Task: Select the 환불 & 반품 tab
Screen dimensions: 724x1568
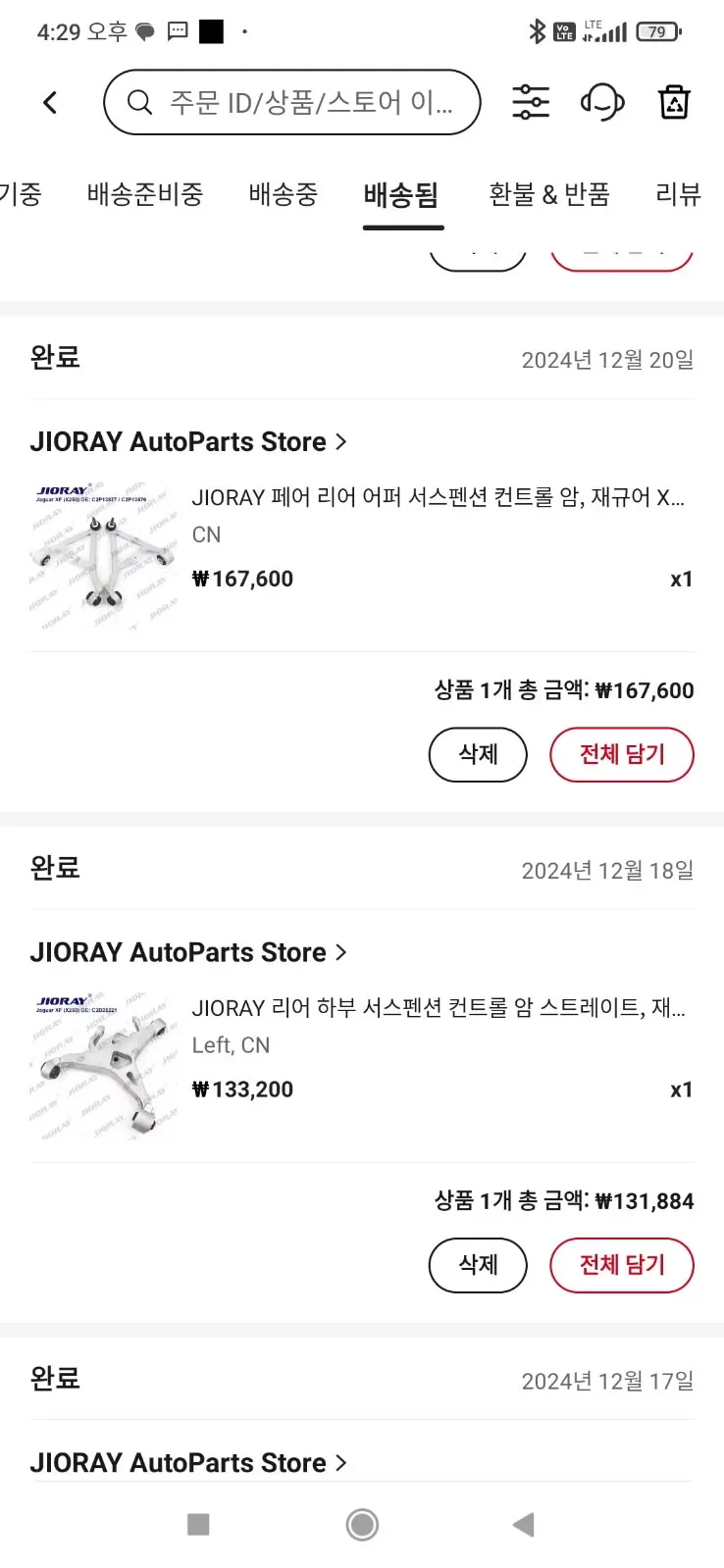Action: (x=549, y=194)
